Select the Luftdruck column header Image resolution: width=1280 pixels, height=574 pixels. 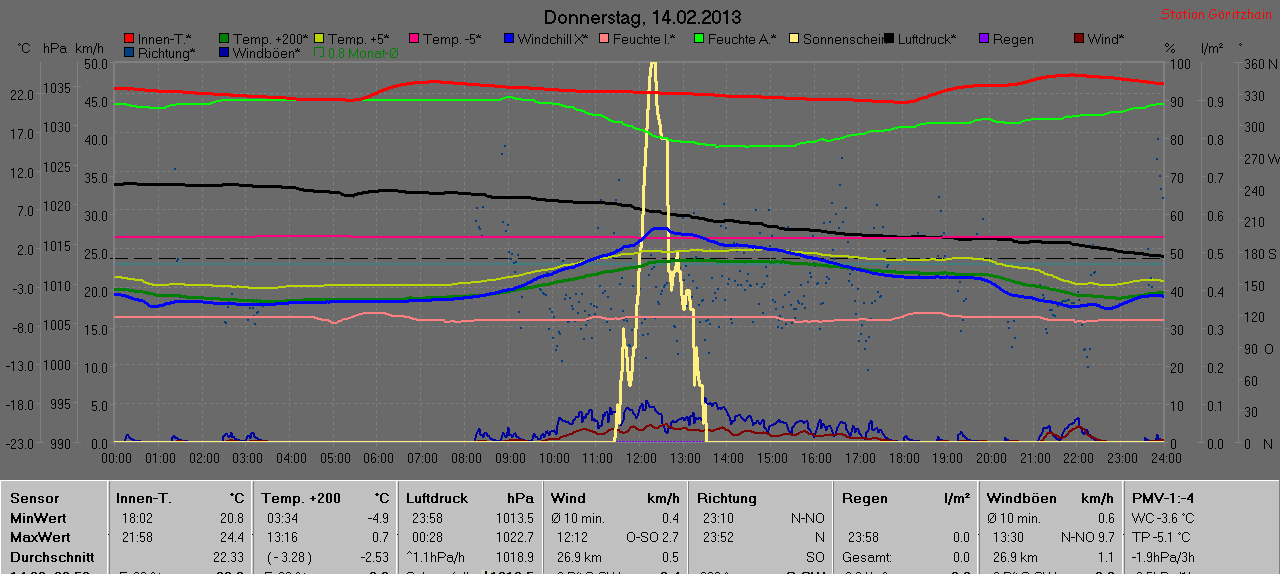tap(434, 498)
